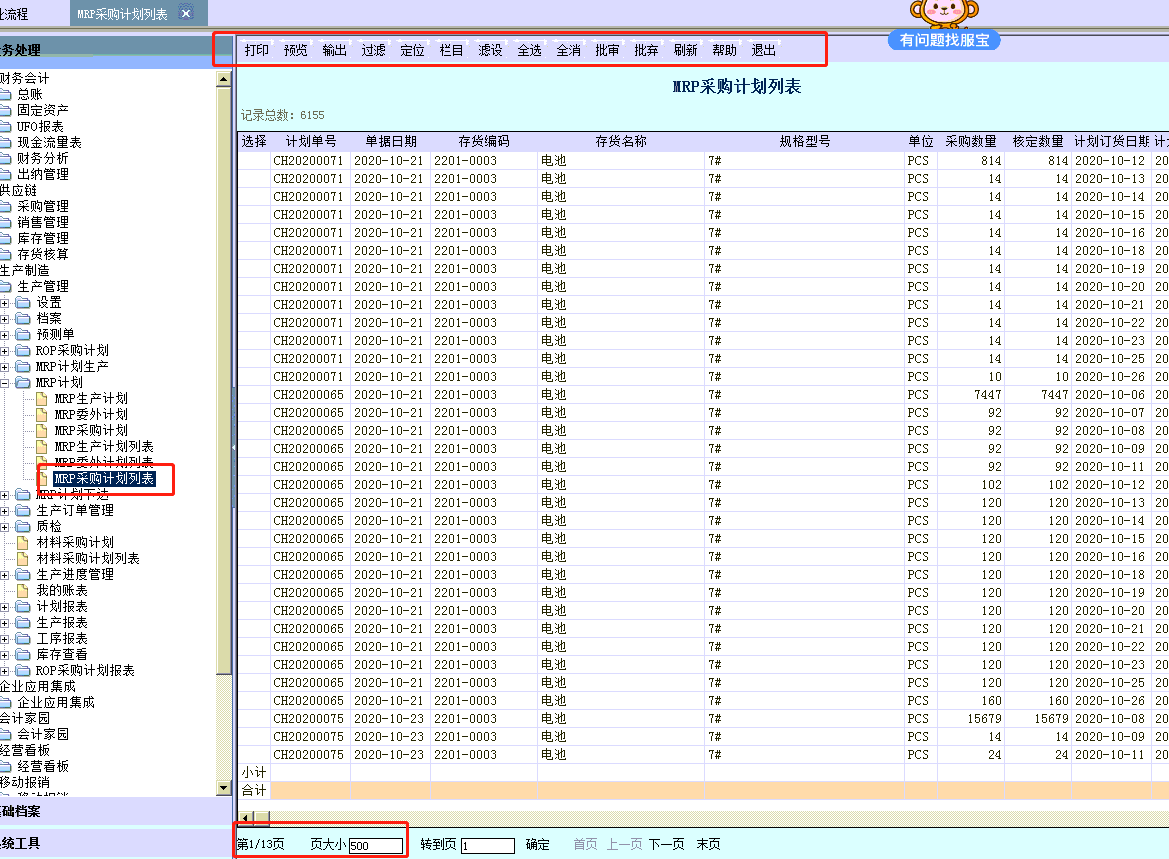The image size is (1169, 859).
Task: Click the folder icon beside ROP采购计划报表
Action: (x=23, y=670)
